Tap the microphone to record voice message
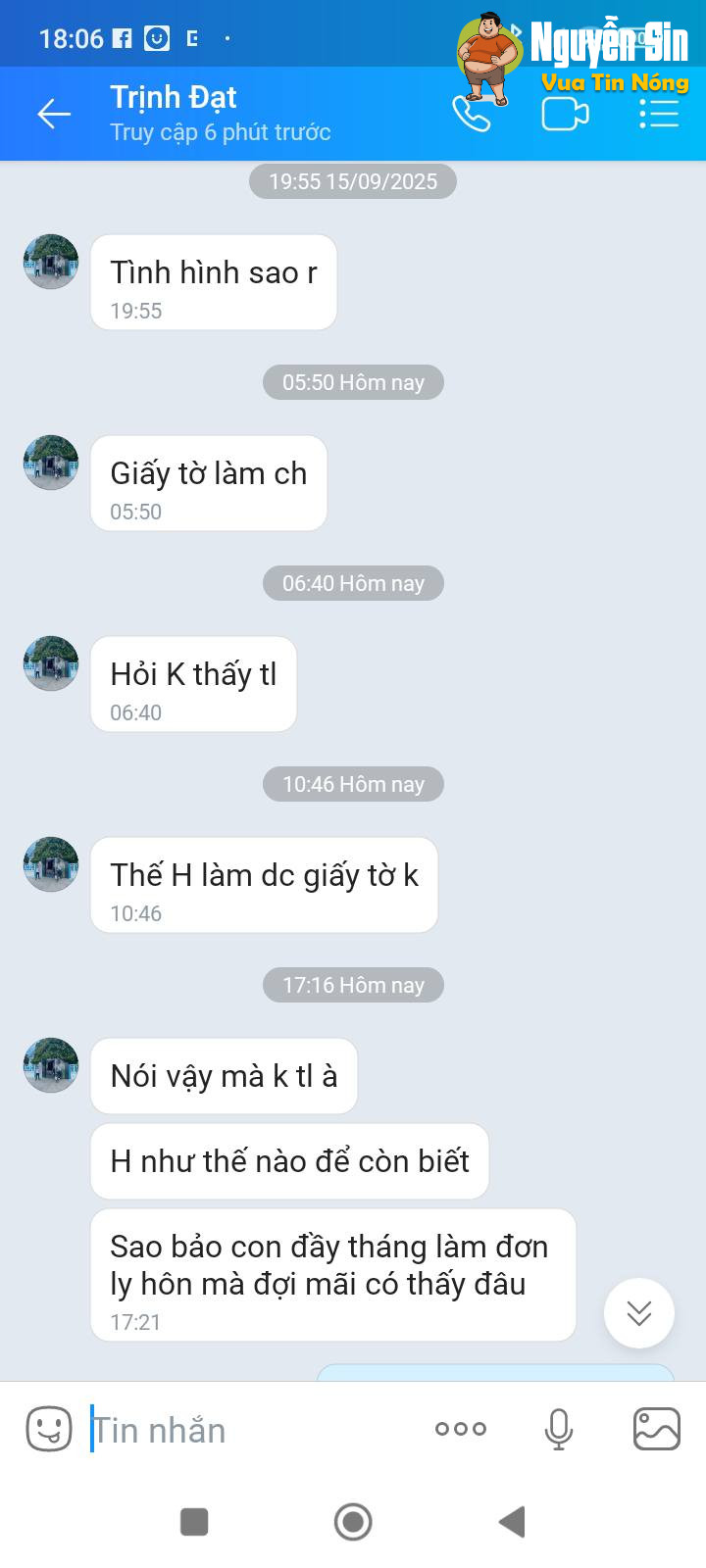This screenshot has width=706, height=1568. pyautogui.click(x=559, y=1429)
